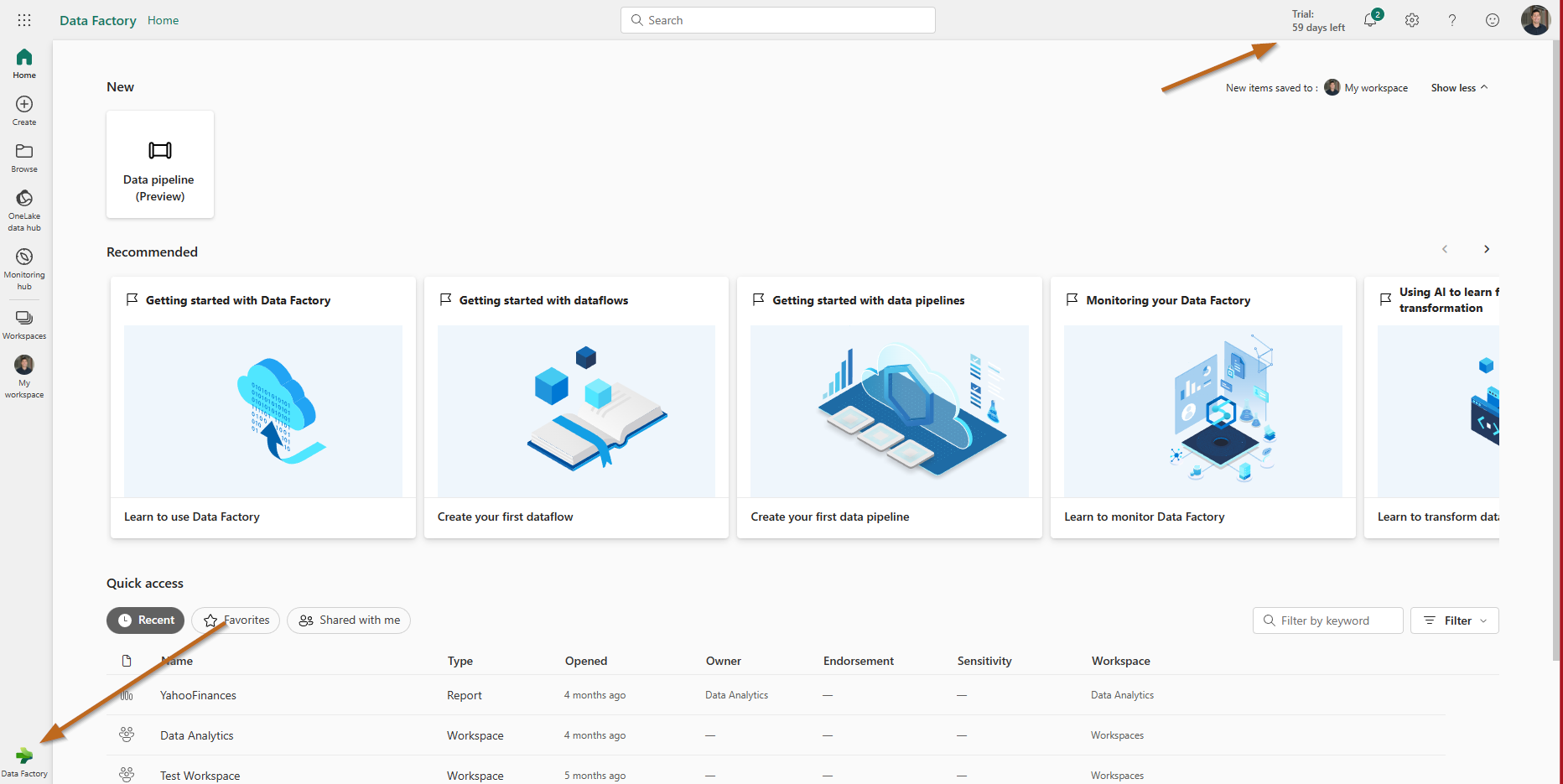
Task: Collapse section with Show less
Action: point(1459,88)
